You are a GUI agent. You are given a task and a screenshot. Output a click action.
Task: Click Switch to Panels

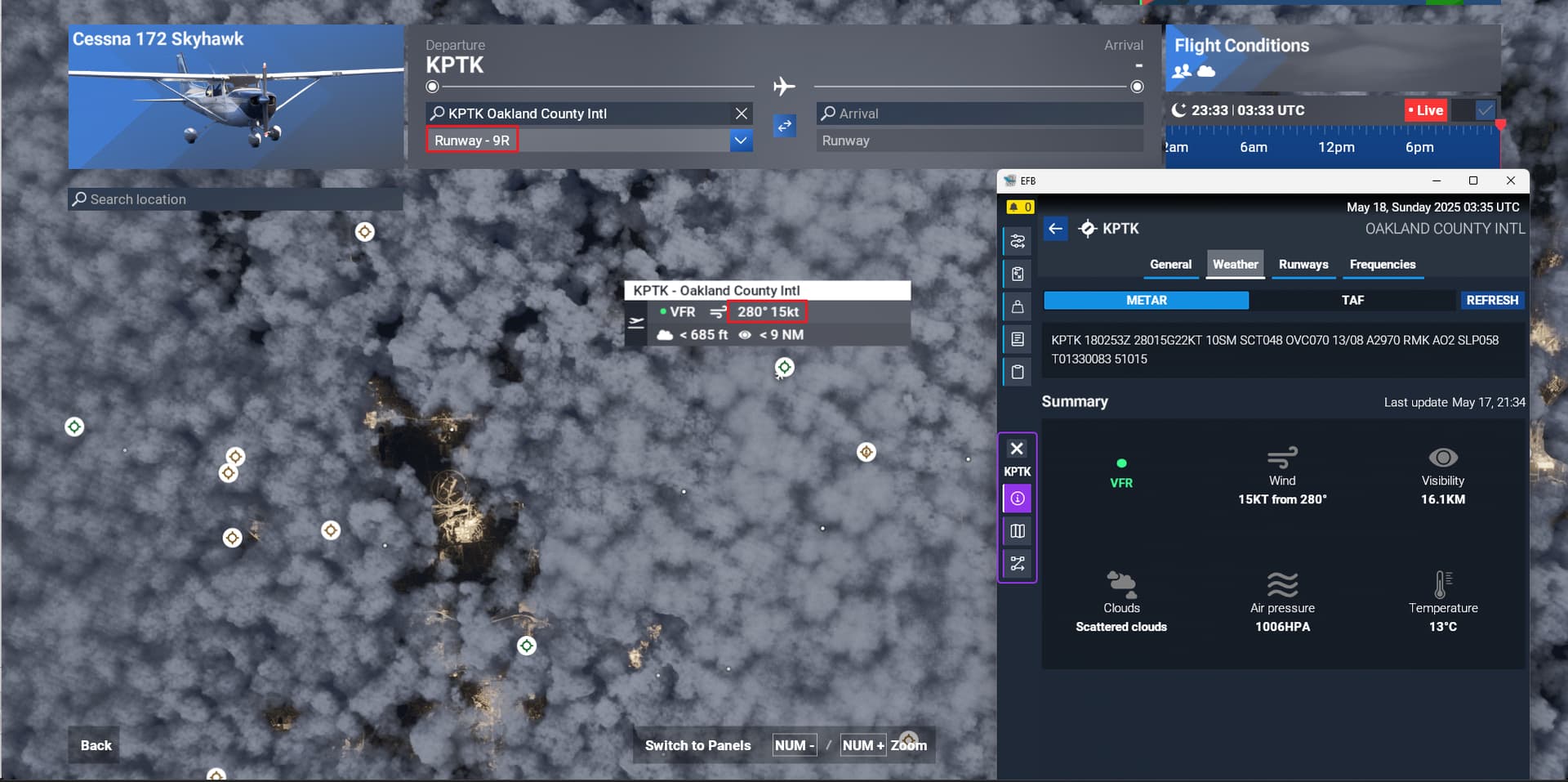(x=697, y=745)
